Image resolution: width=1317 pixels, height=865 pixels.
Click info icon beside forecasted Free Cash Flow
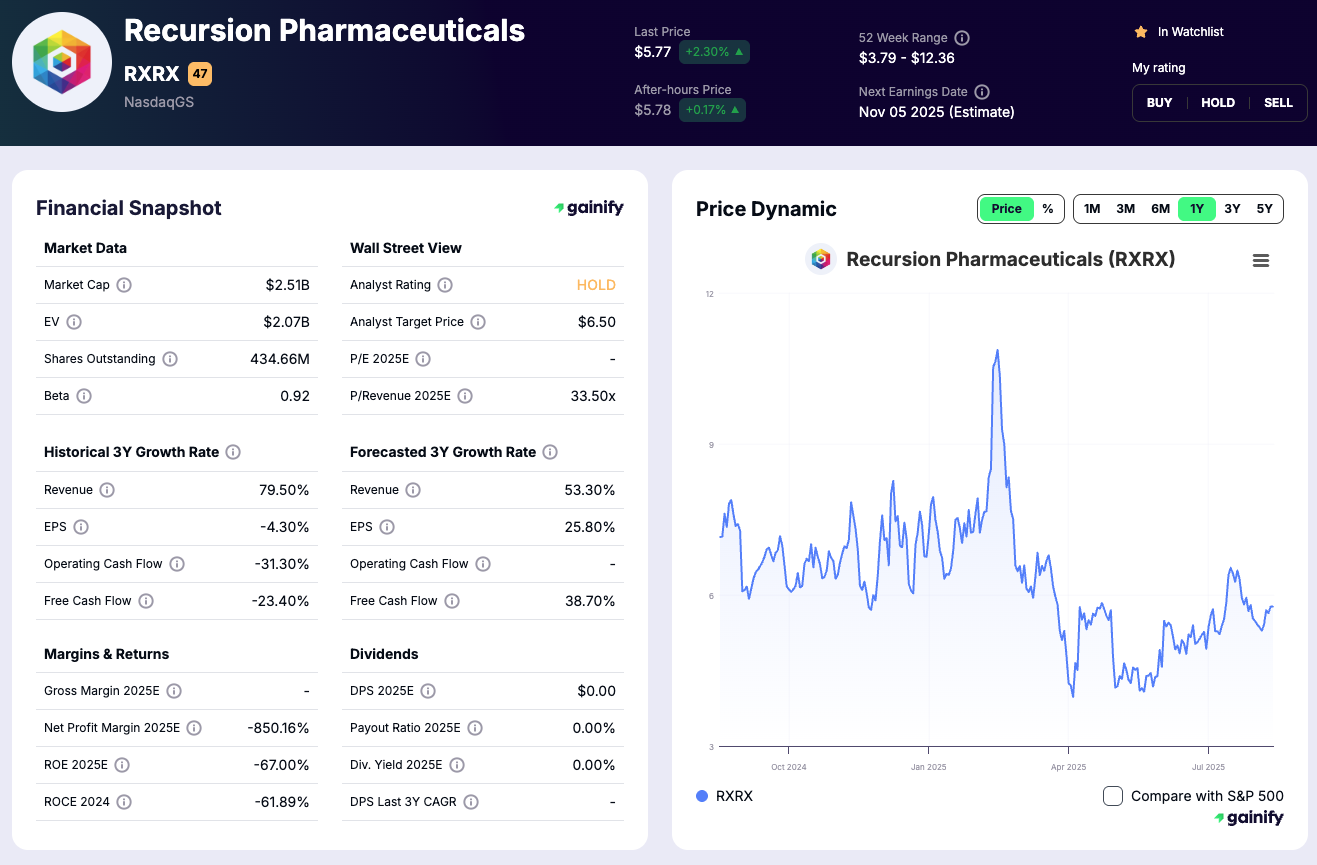[452, 601]
